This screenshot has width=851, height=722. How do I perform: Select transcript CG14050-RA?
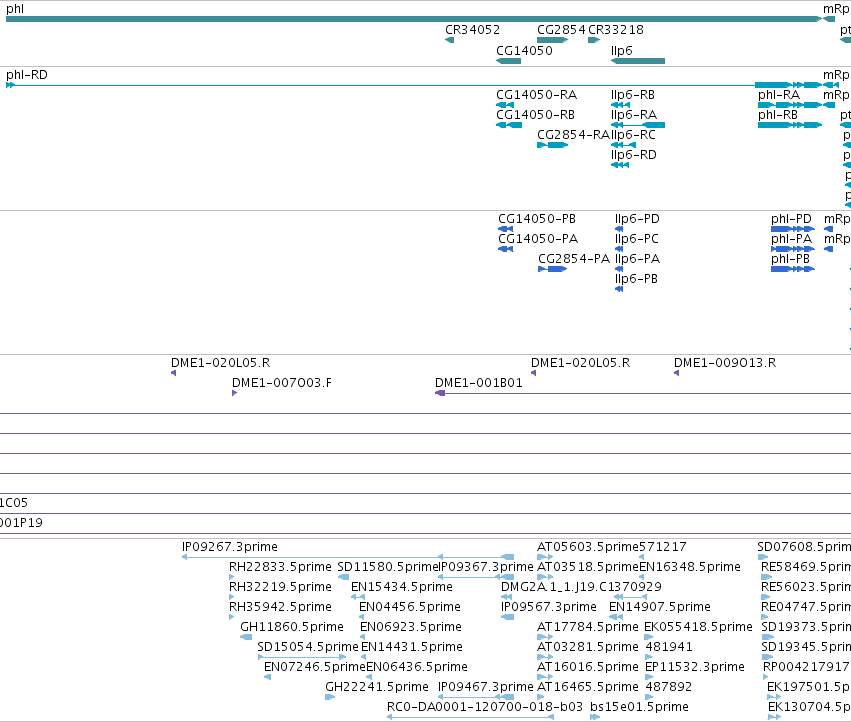coord(536,95)
